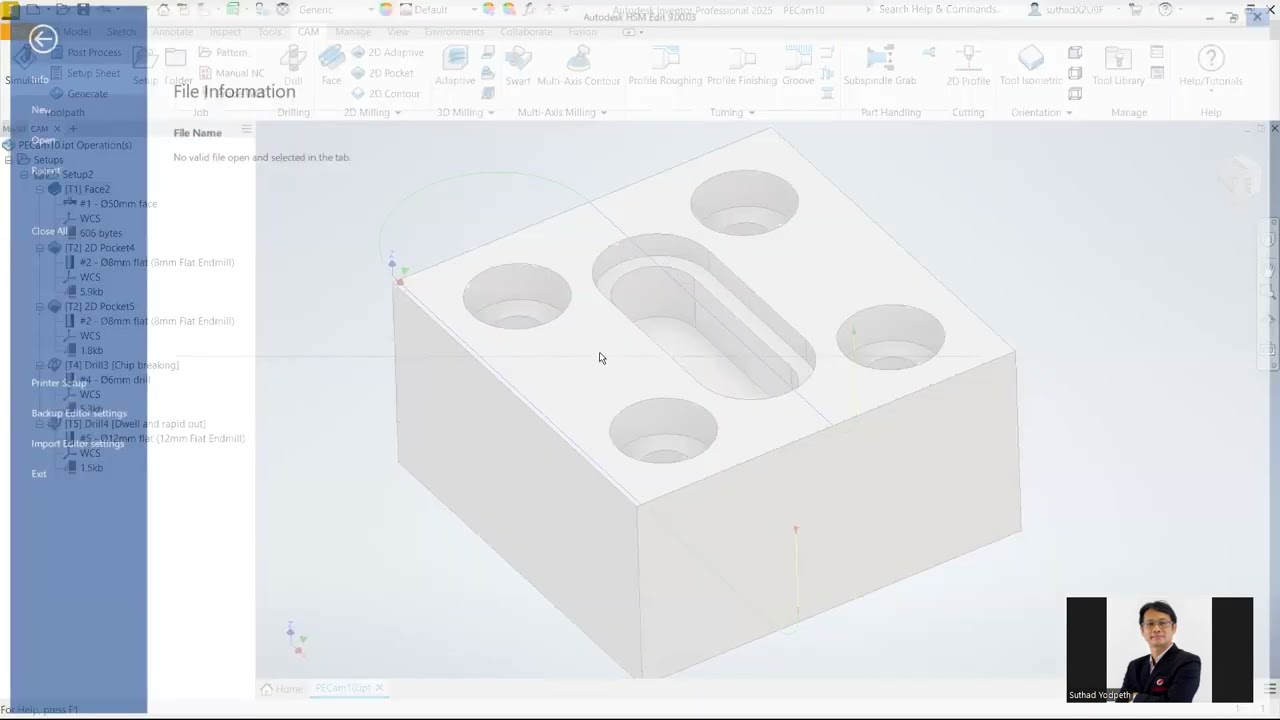Switch to the Environments ribbon tab
Screen dimensions: 1280x720
(x=454, y=32)
